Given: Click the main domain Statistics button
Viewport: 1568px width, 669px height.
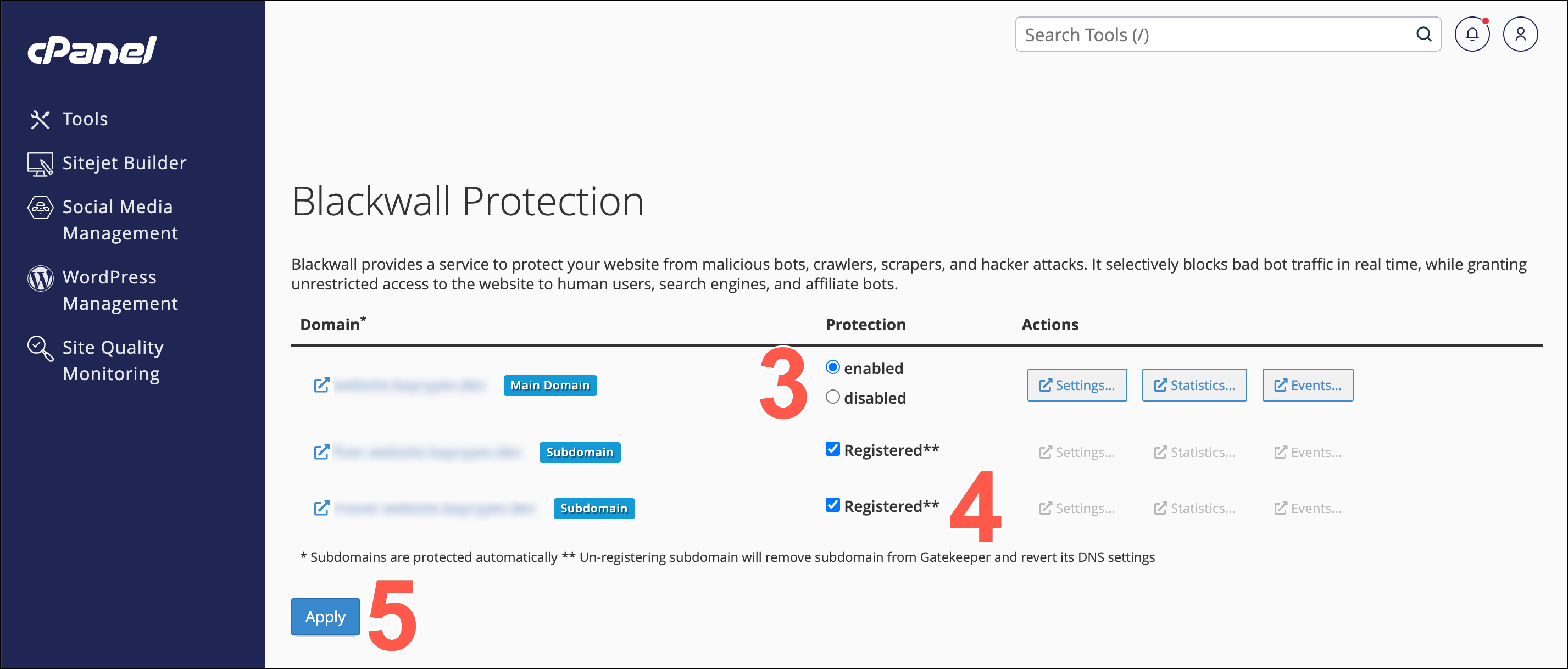Looking at the screenshot, I should [x=1194, y=386].
